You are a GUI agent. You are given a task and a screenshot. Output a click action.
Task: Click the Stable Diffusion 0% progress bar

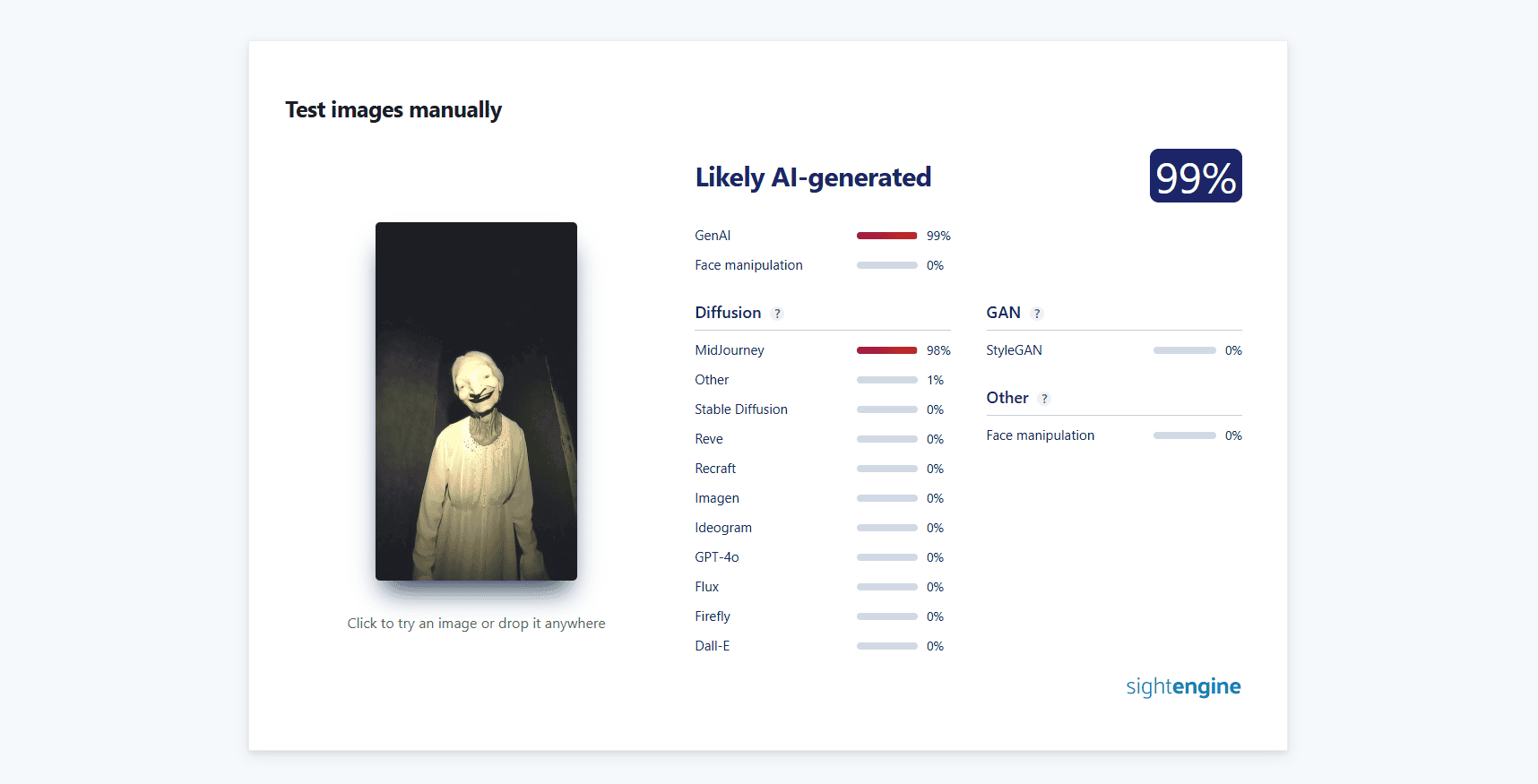coord(886,409)
